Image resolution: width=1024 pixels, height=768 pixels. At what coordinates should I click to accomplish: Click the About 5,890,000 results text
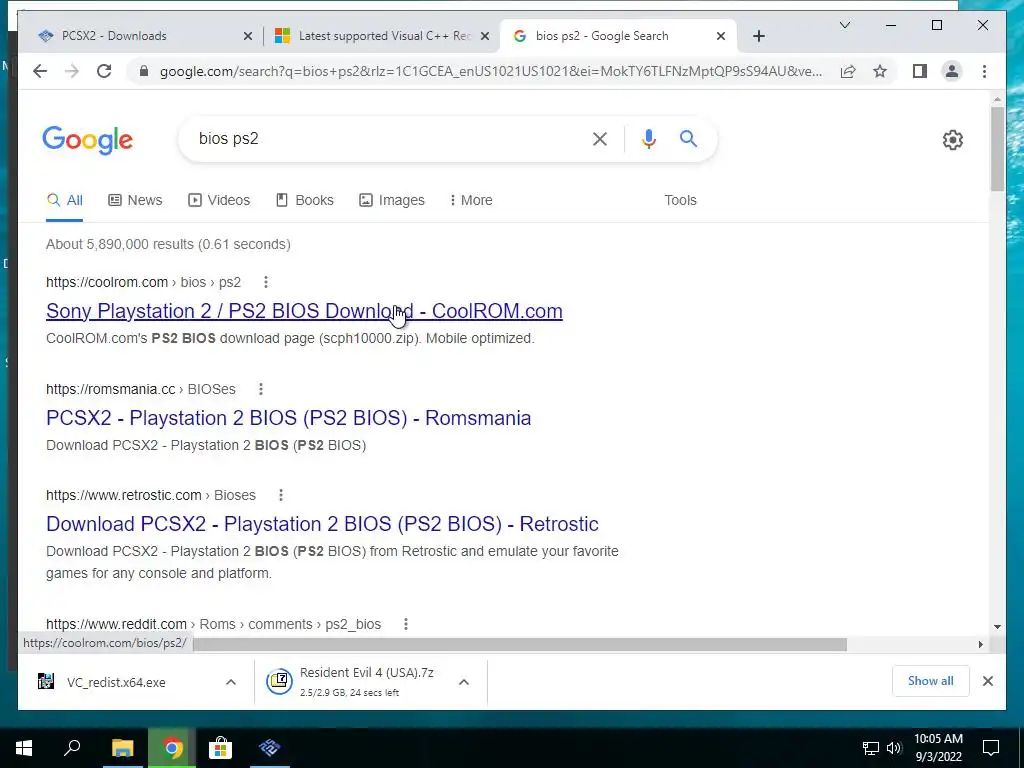168,244
